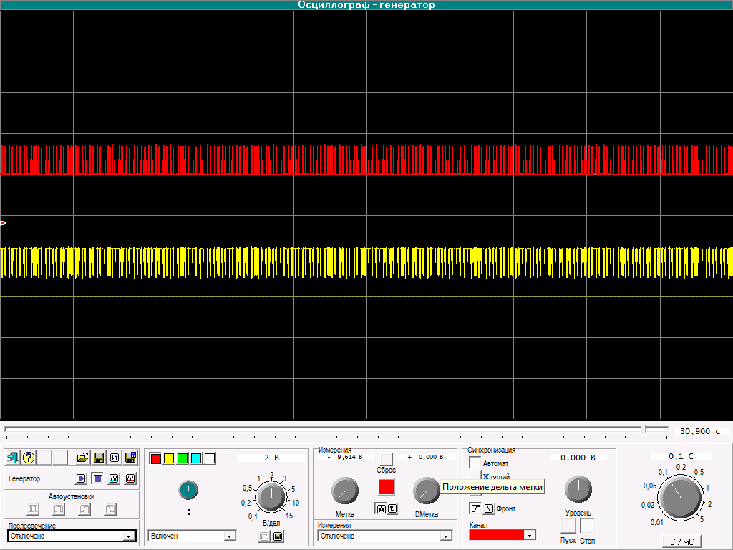
Task: Select the green channel swatch
Action: [183, 458]
